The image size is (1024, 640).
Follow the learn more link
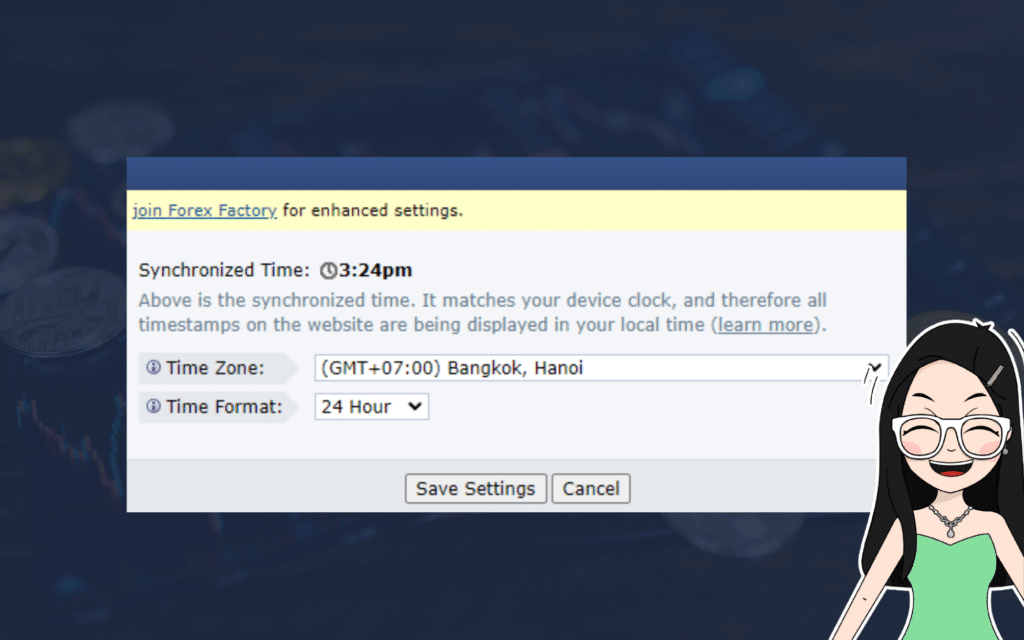(x=765, y=325)
